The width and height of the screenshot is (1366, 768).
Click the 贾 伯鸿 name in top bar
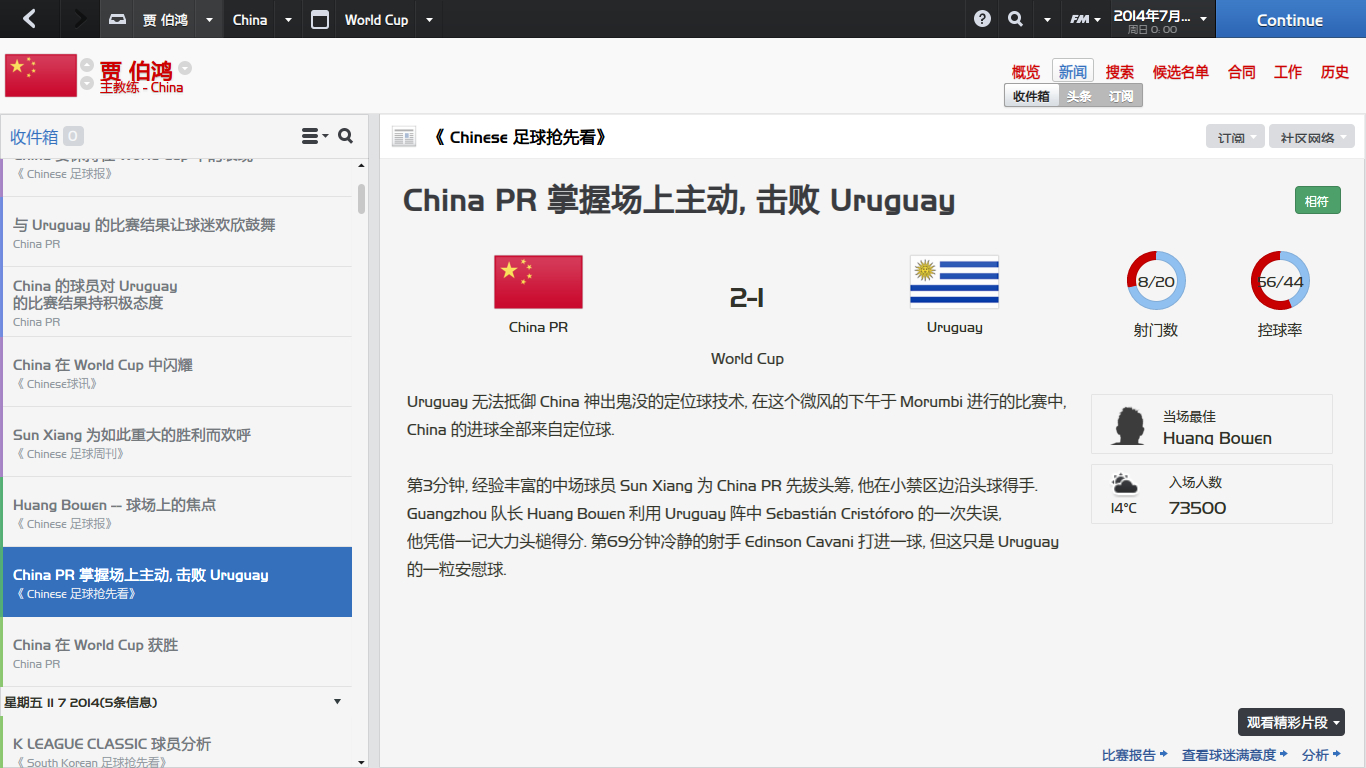(165, 20)
